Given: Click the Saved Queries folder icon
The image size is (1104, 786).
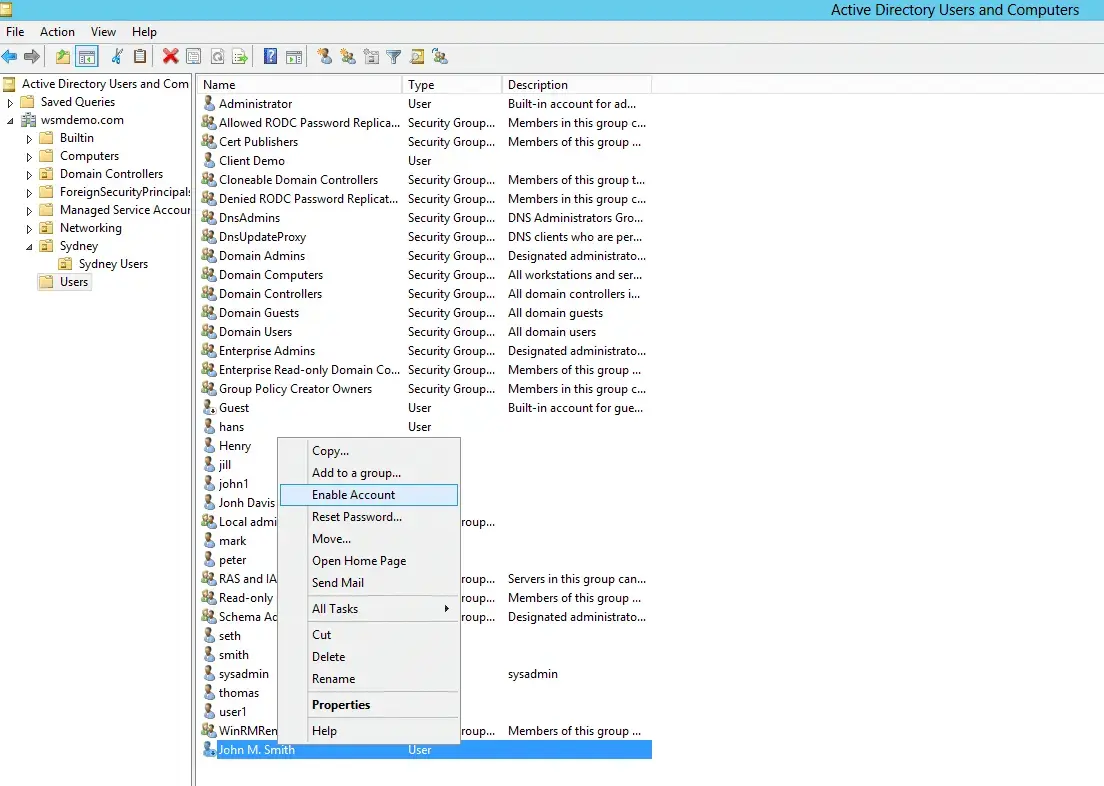Looking at the screenshot, I should (x=27, y=102).
